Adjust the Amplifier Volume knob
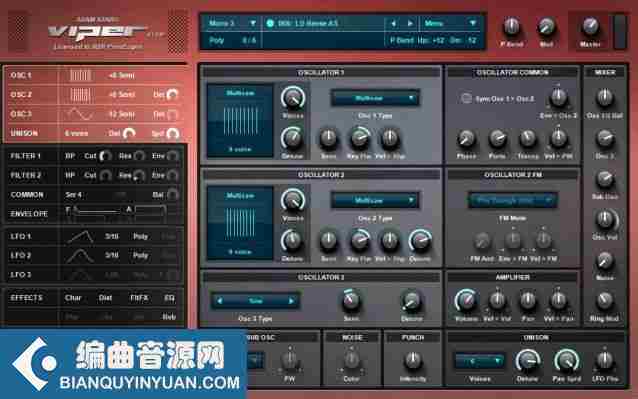This screenshot has height=399, width=638. [466, 301]
